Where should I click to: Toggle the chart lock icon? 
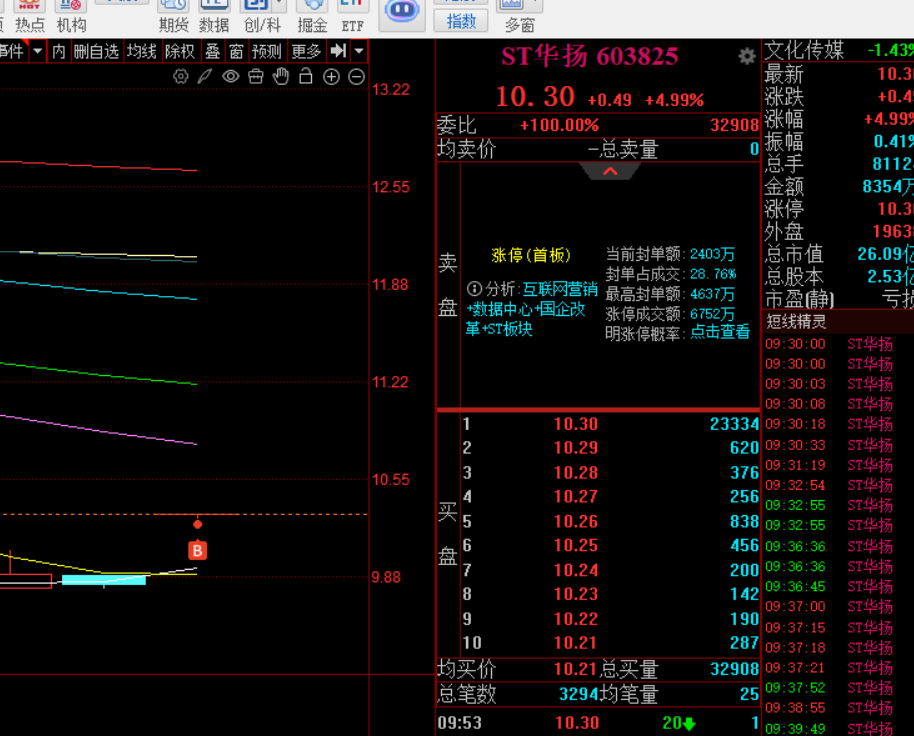click(x=306, y=76)
